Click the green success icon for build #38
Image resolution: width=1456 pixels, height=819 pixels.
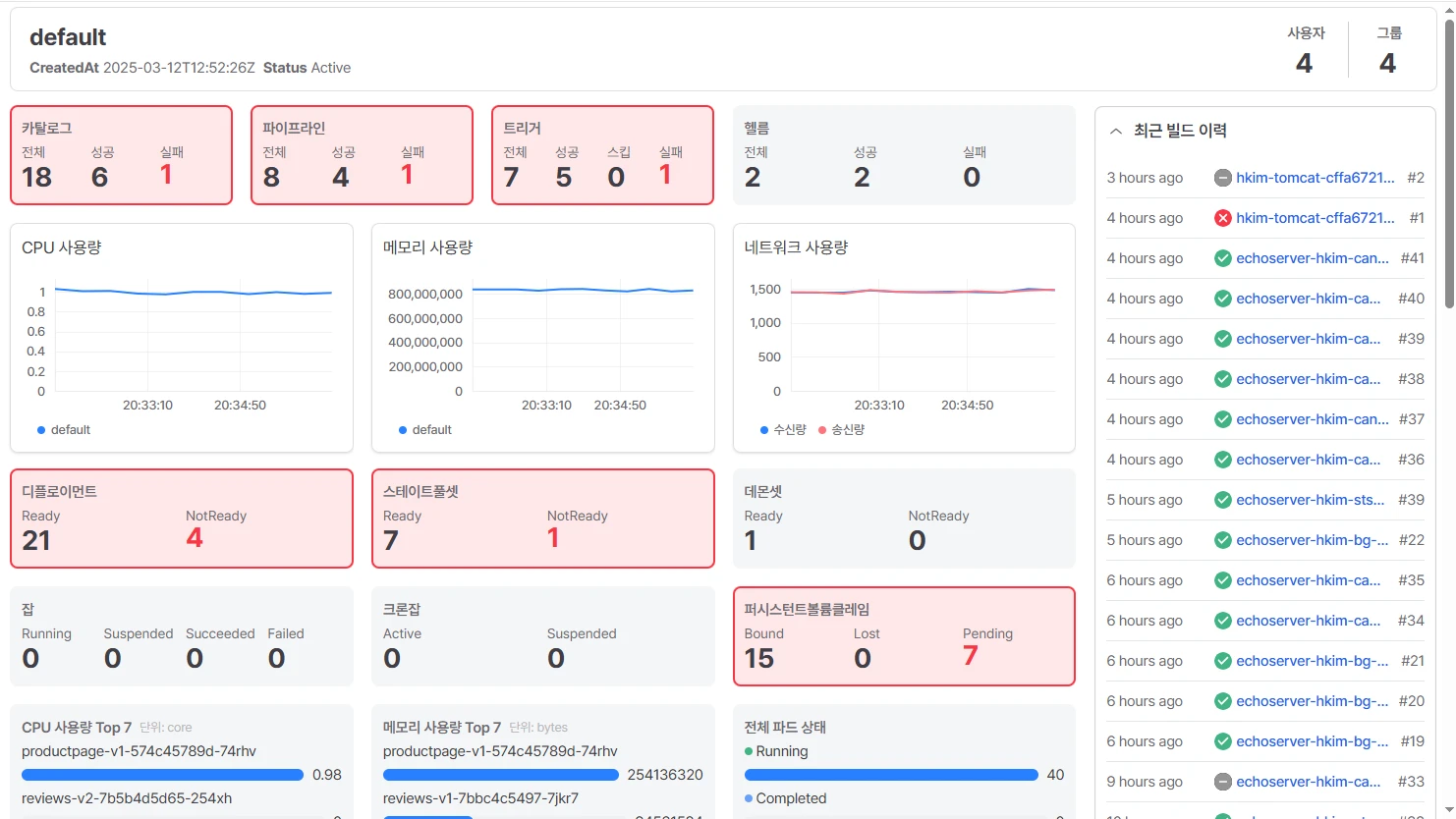tap(1223, 379)
